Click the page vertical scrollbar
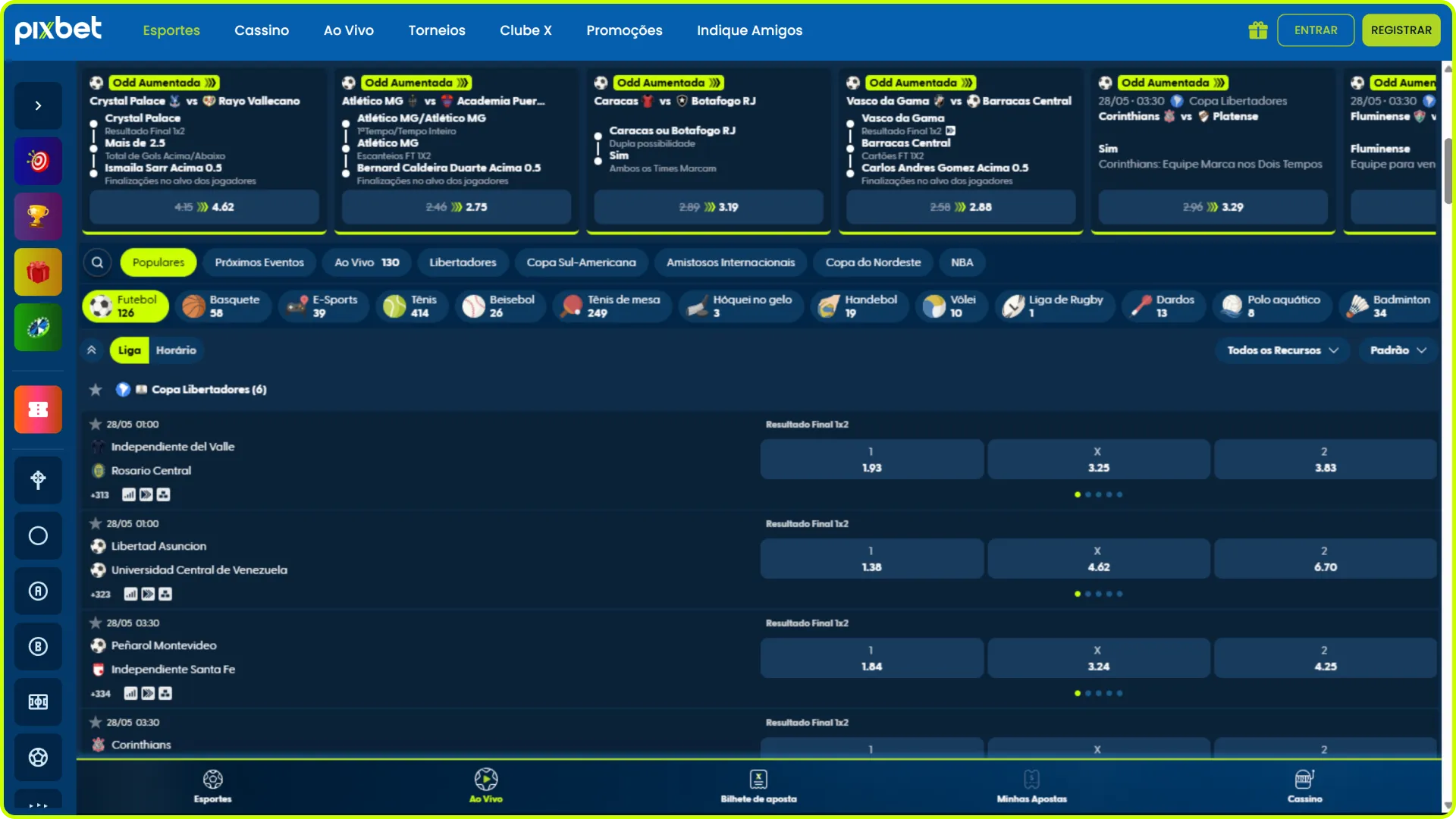Image resolution: width=1456 pixels, height=819 pixels. pos(1448,171)
